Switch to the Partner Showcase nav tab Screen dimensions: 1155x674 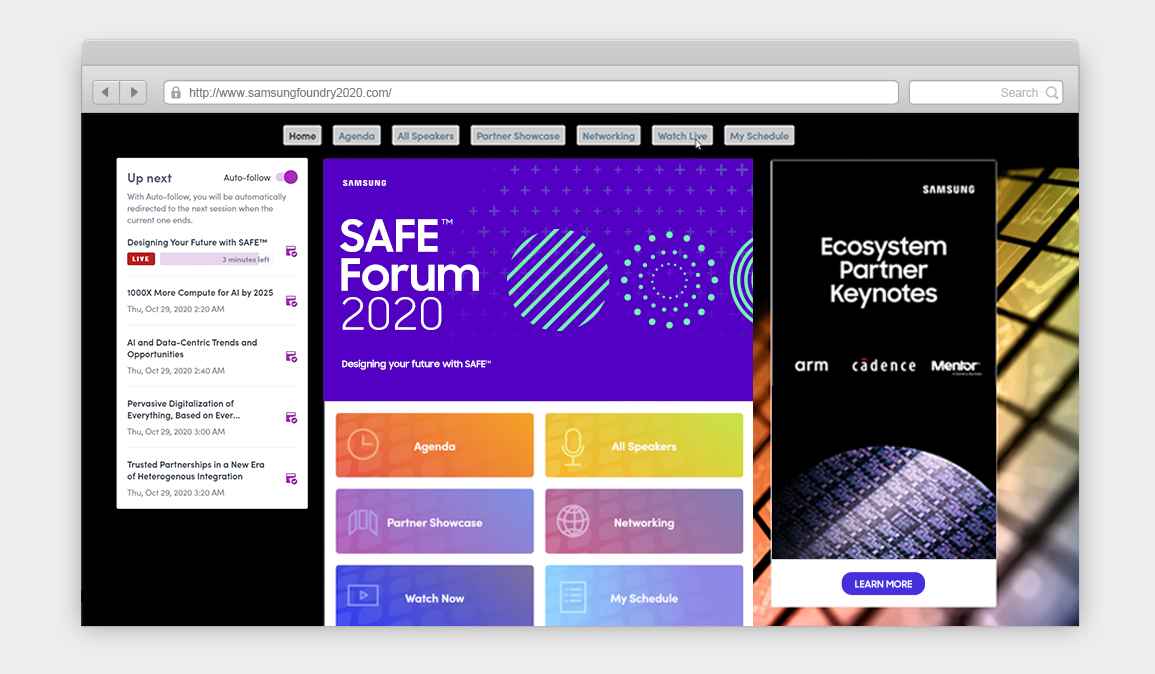click(517, 136)
